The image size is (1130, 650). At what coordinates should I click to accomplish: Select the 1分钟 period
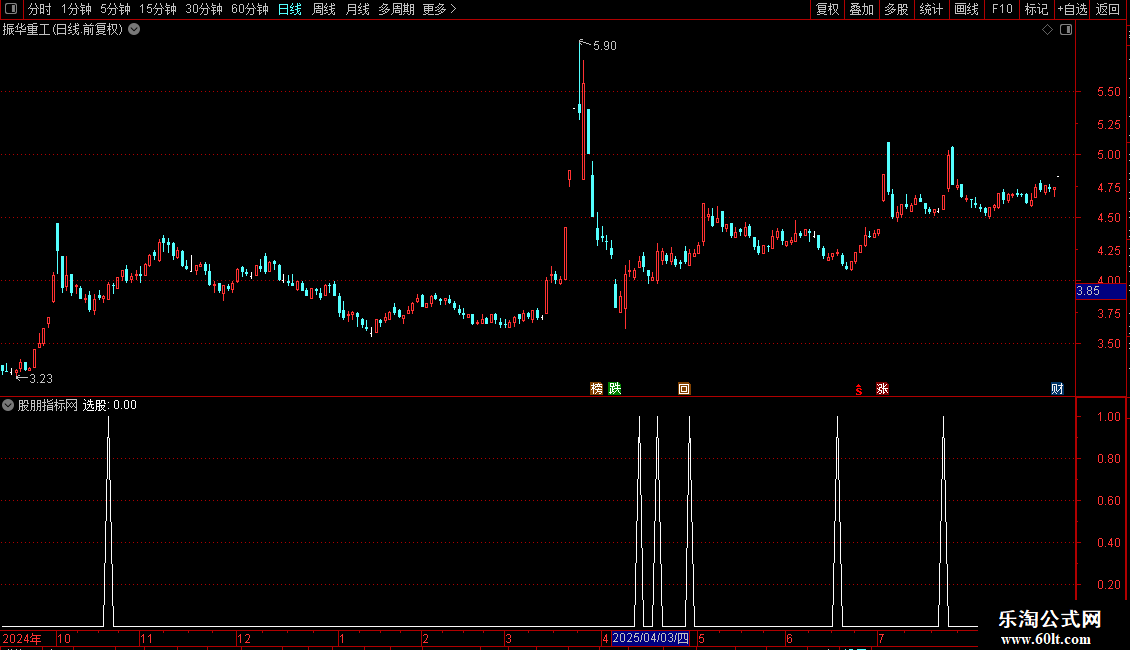pos(76,9)
